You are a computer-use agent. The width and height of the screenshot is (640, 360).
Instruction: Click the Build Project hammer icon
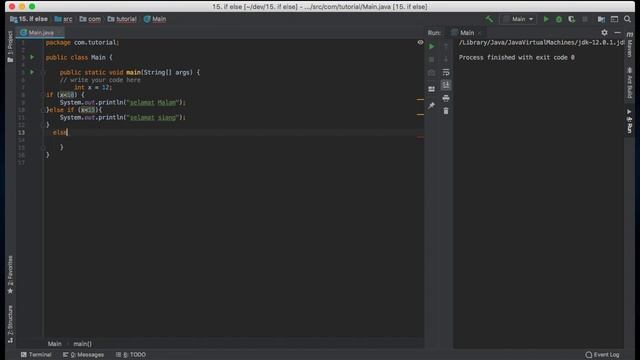coord(489,19)
